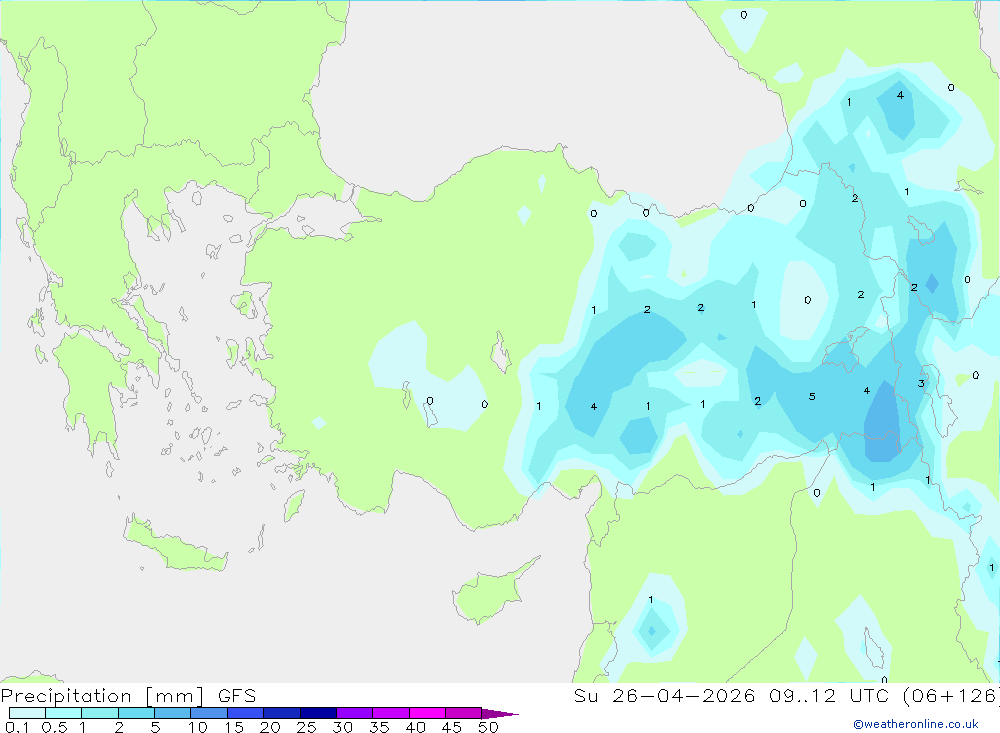Select the 2–5 mm legend color swatch
Viewport: 1000px width, 733px height.
pos(136,713)
